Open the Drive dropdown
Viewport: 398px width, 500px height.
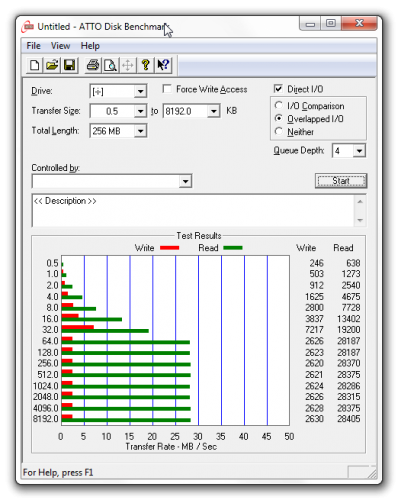click(x=141, y=91)
